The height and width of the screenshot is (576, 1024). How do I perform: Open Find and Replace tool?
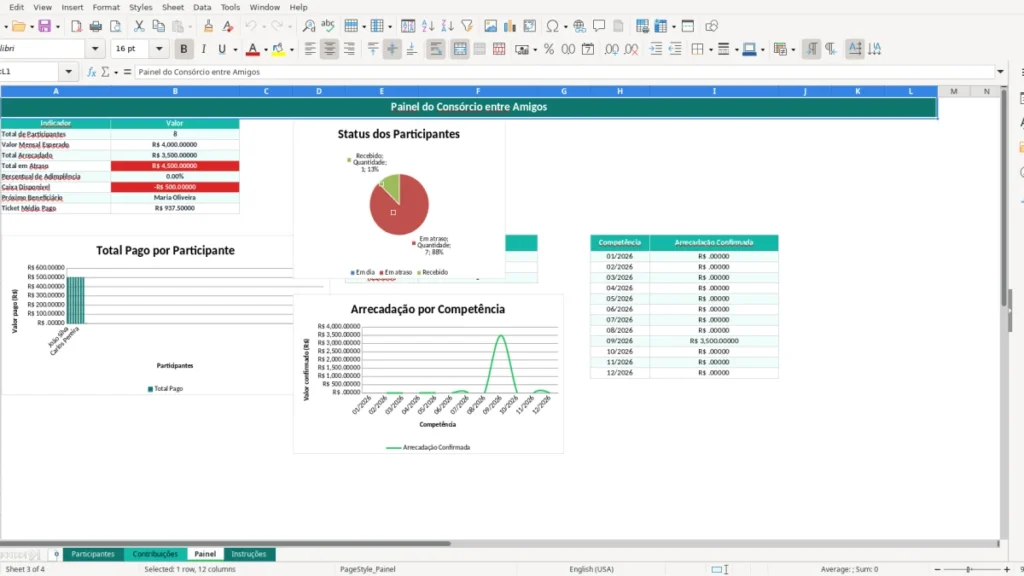click(x=309, y=26)
